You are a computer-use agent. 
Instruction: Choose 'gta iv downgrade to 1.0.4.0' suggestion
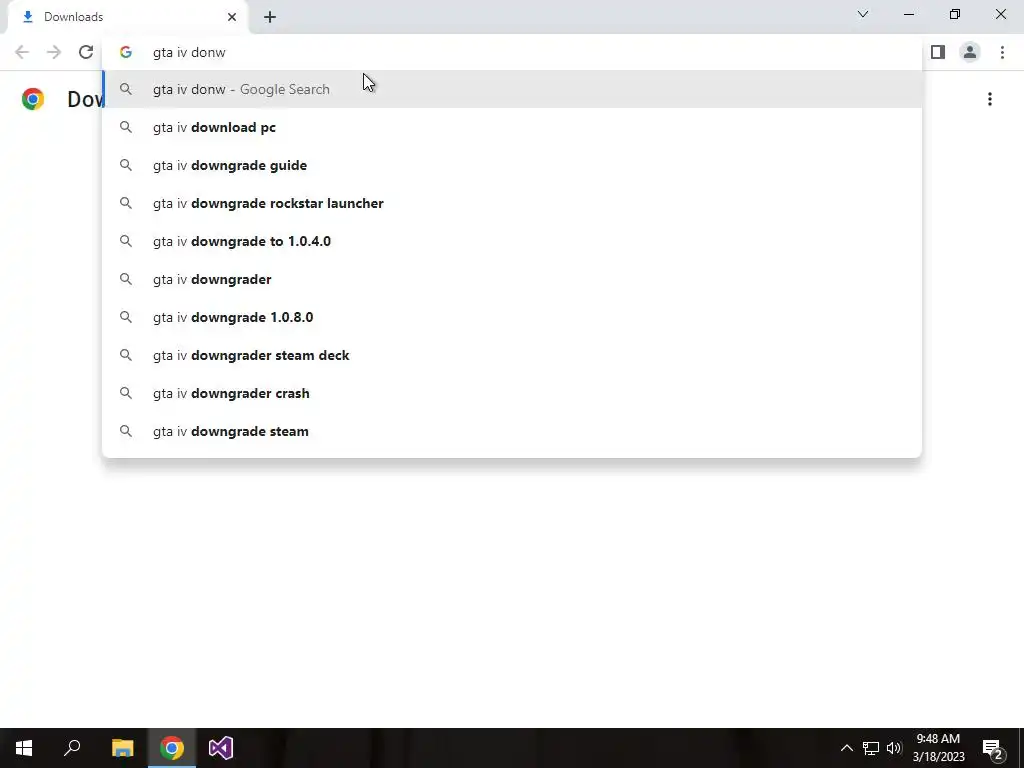click(512, 241)
